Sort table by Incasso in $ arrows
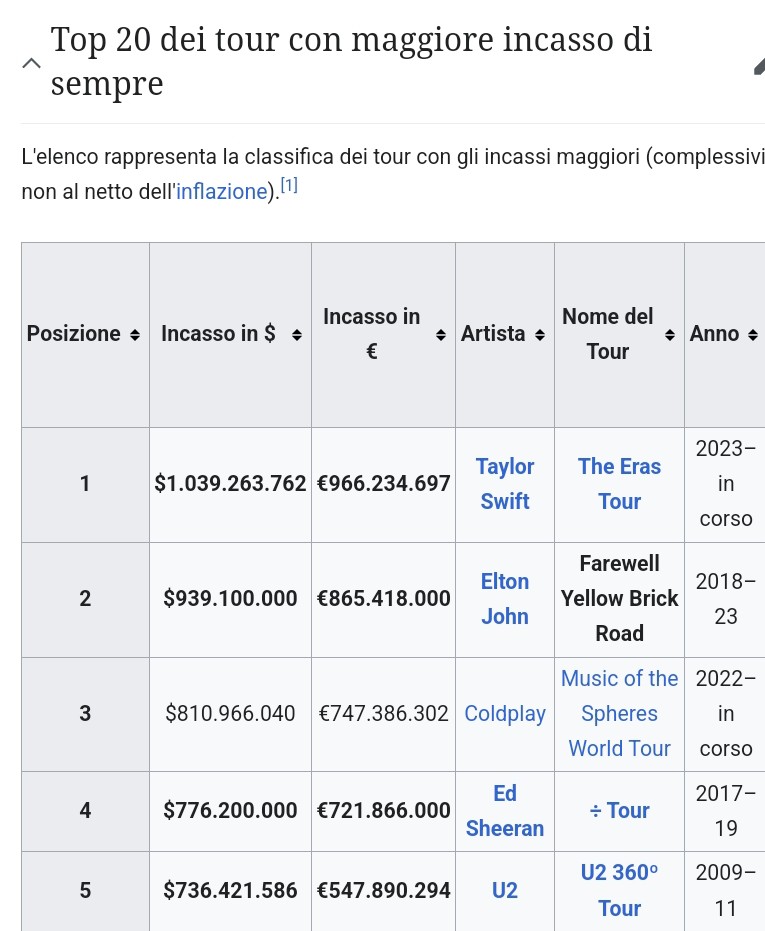765x931 pixels. 296,335
